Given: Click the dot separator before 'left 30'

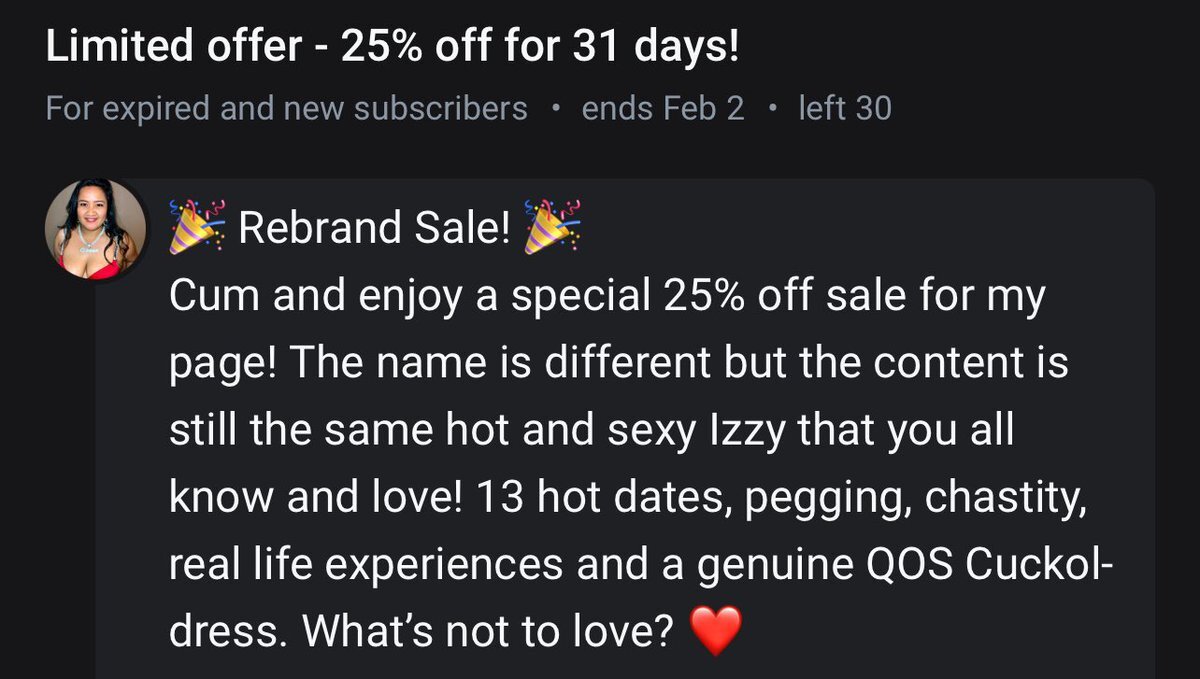Looking at the screenshot, I should pos(771,108).
